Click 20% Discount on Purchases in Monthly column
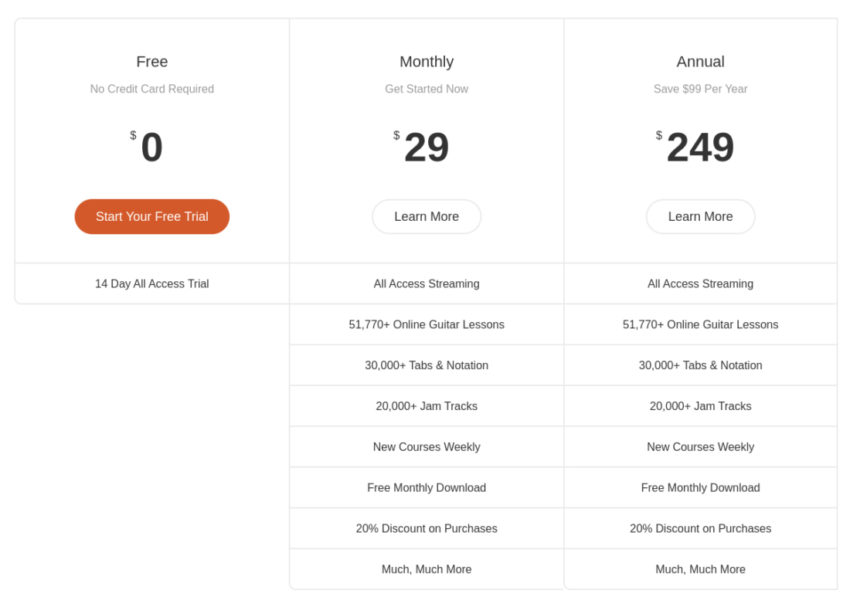 (426, 529)
